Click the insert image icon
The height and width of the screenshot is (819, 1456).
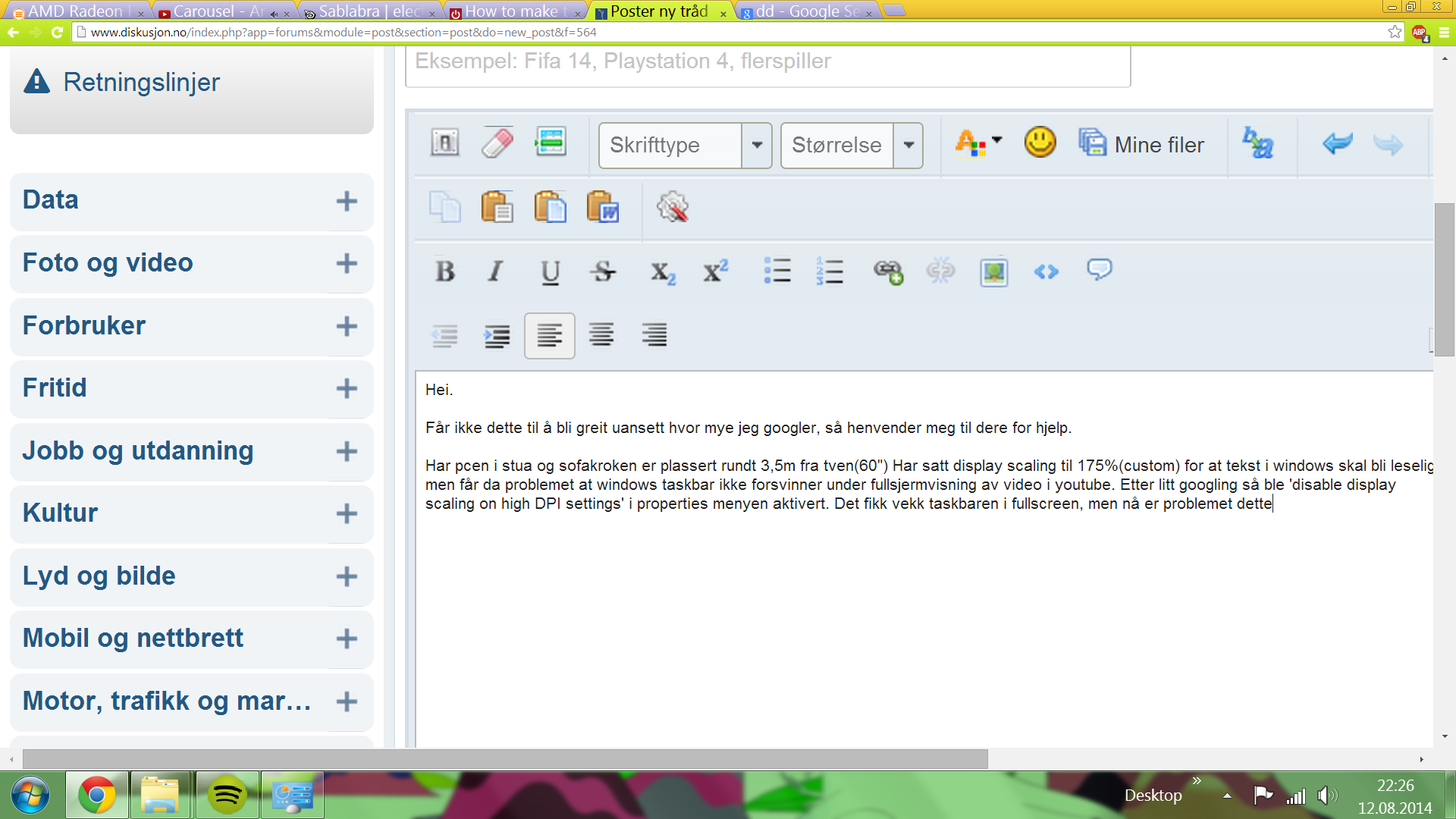pos(993,271)
